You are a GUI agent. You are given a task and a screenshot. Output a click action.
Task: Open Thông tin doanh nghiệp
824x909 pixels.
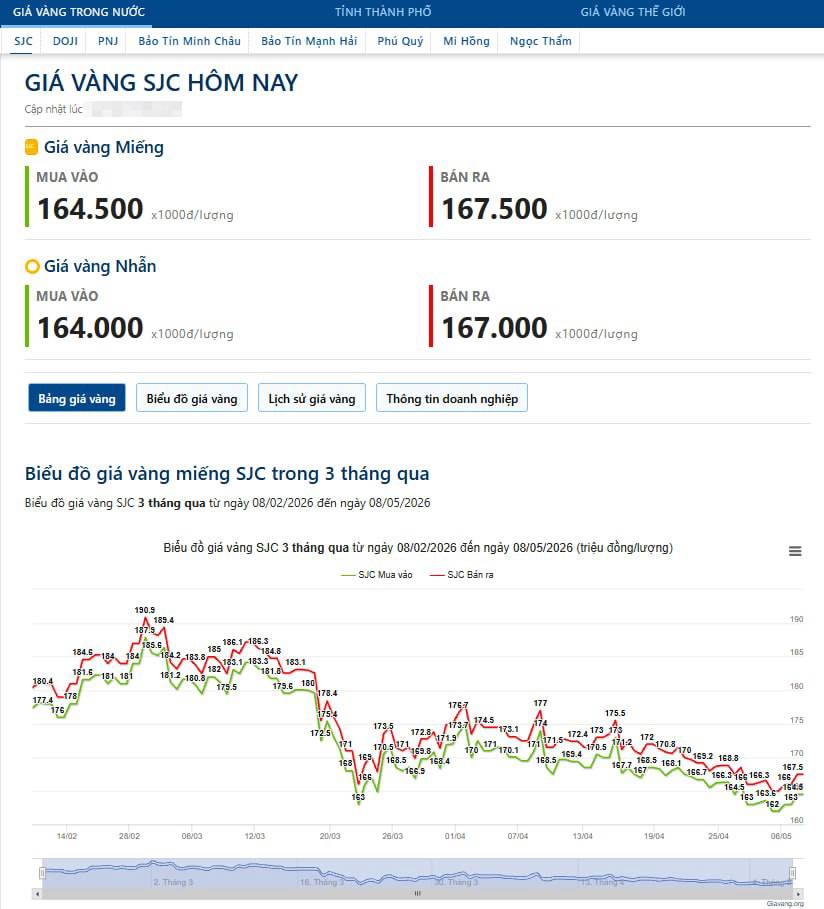[452, 398]
